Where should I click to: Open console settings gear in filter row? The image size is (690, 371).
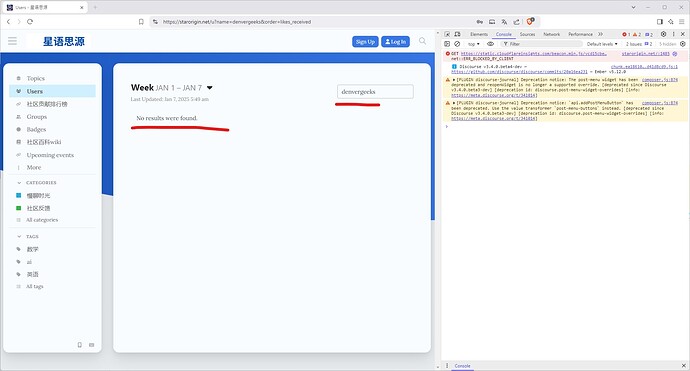683,44
